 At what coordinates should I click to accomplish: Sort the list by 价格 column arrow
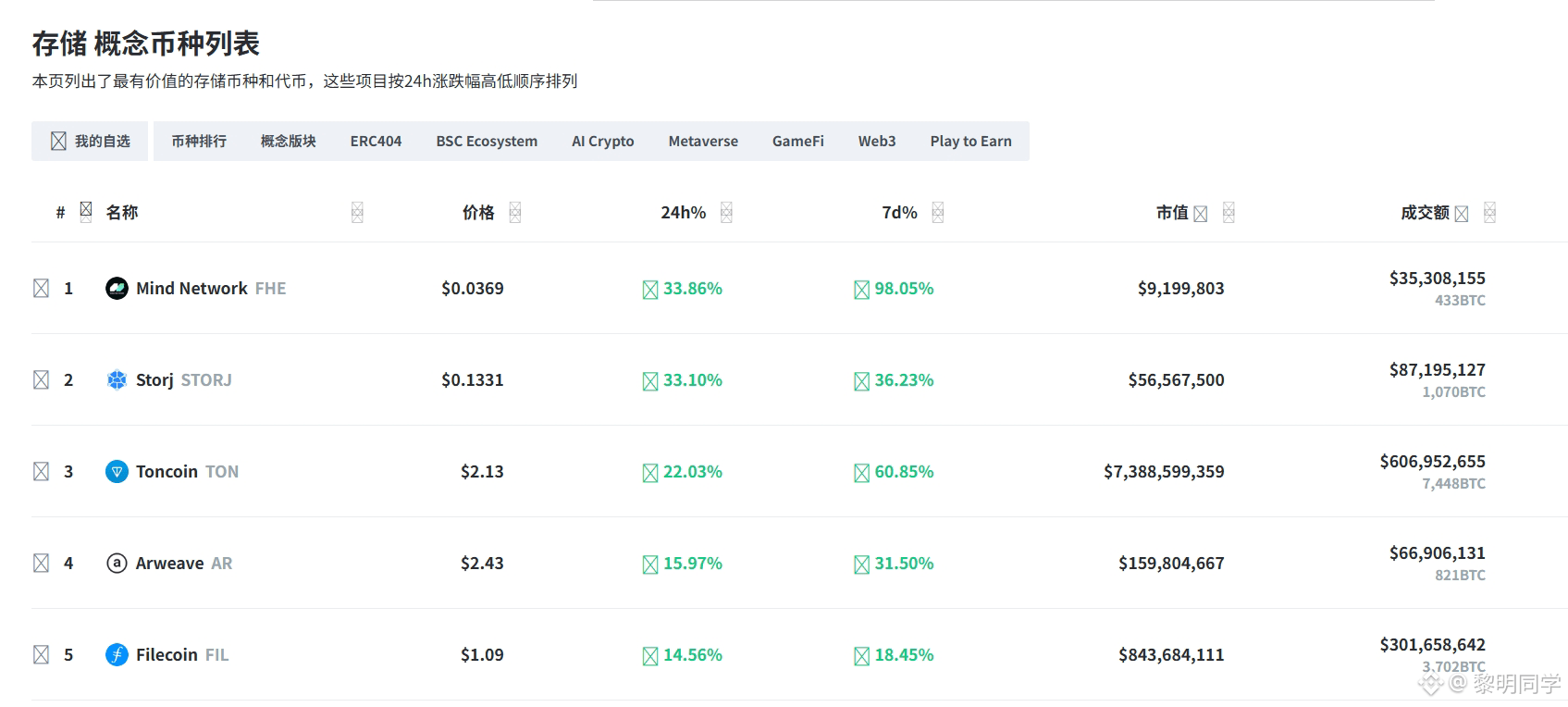(x=515, y=213)
